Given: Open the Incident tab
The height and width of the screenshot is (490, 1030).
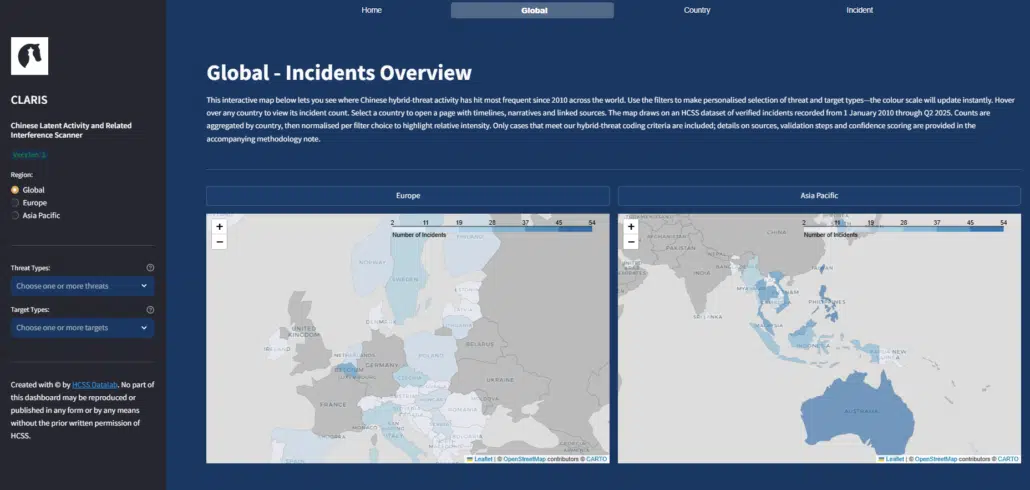Looking at the screenshot, I should coord(859,10).
